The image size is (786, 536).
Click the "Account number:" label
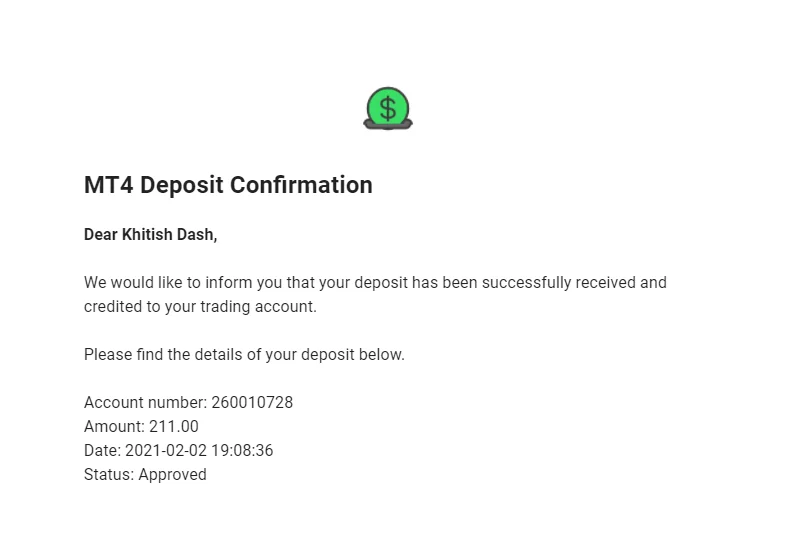point(145,403)
